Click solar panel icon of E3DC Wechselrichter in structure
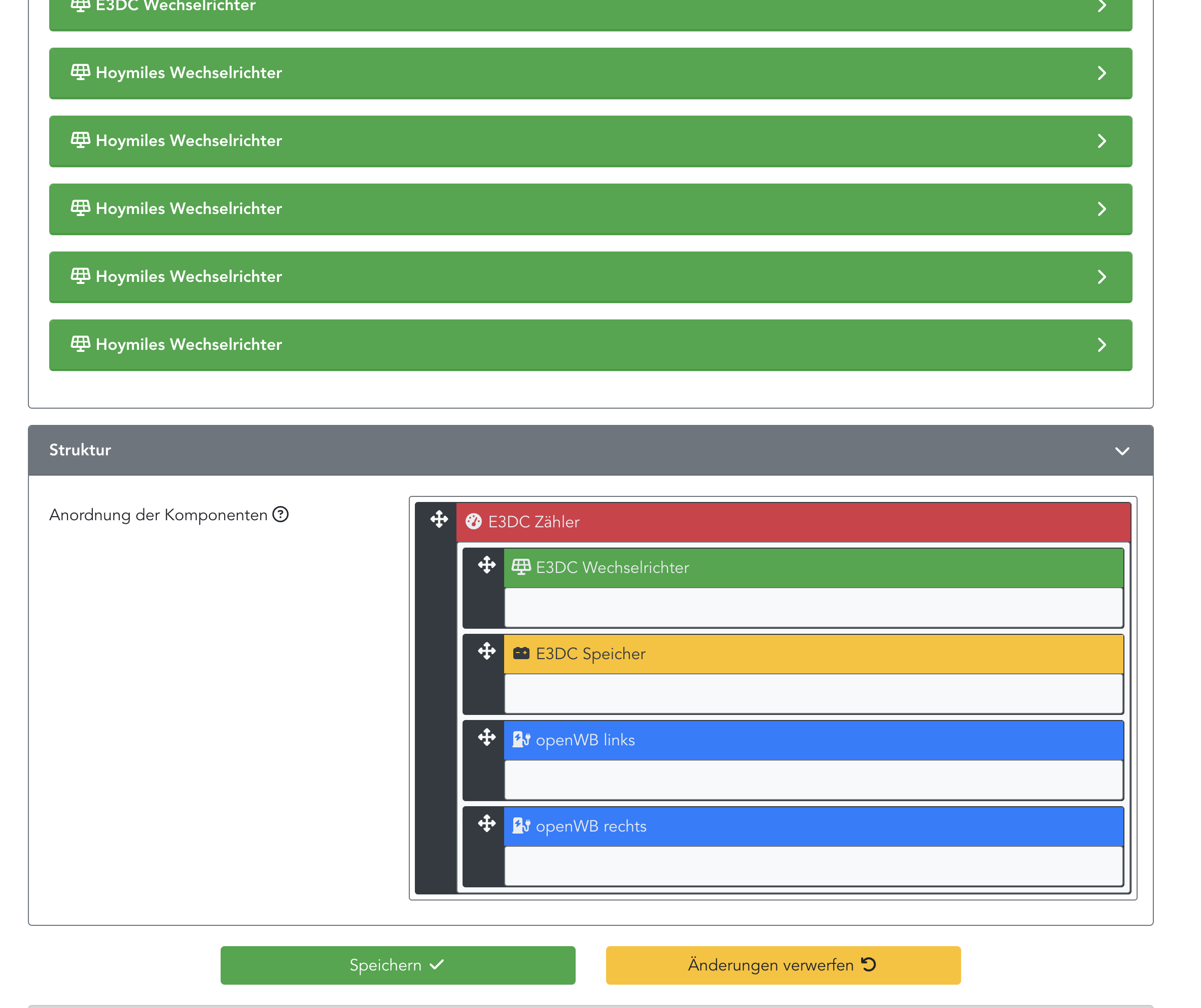1201x1008 pixels. (x=521, y=567)
